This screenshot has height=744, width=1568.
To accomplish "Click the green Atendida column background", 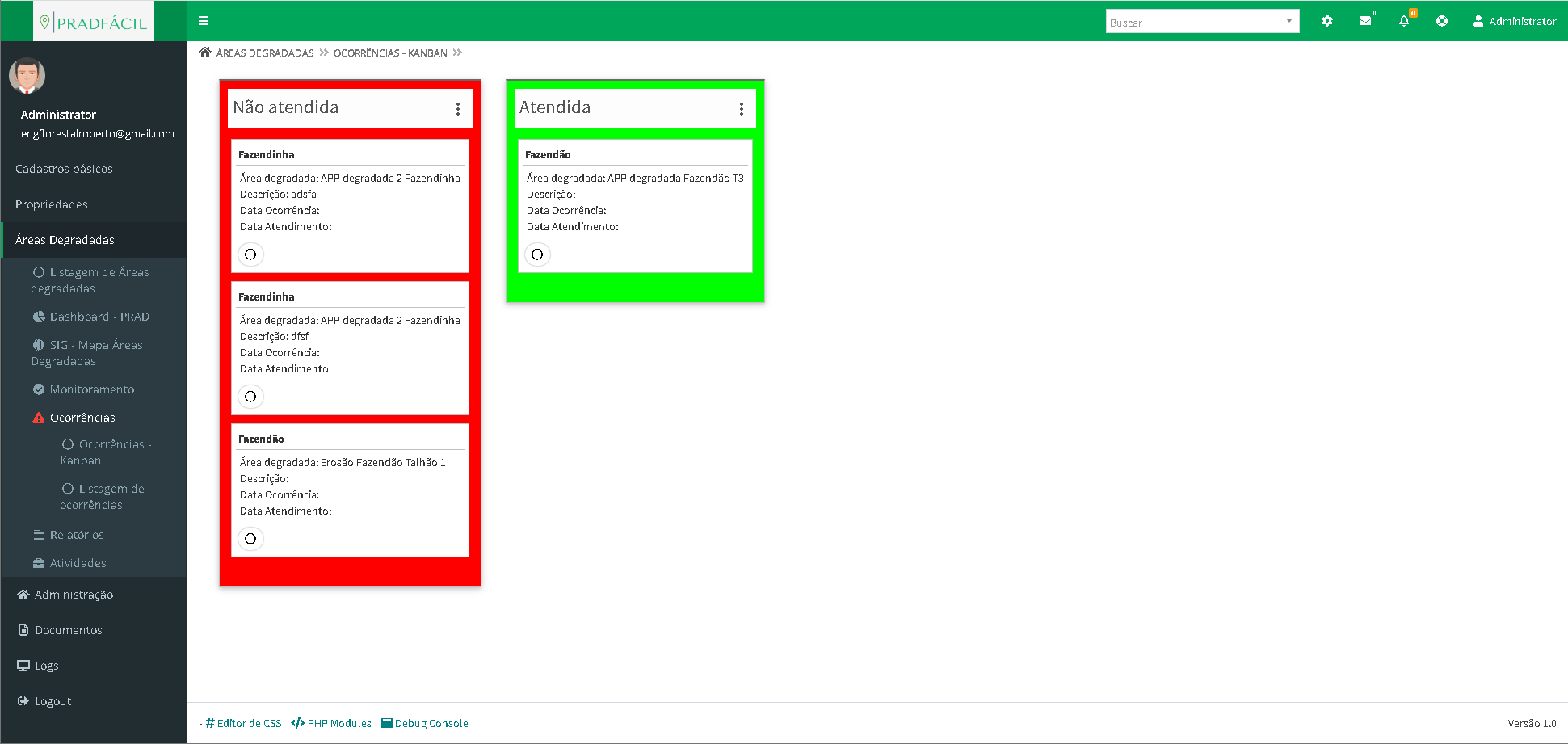I will 635,287.
